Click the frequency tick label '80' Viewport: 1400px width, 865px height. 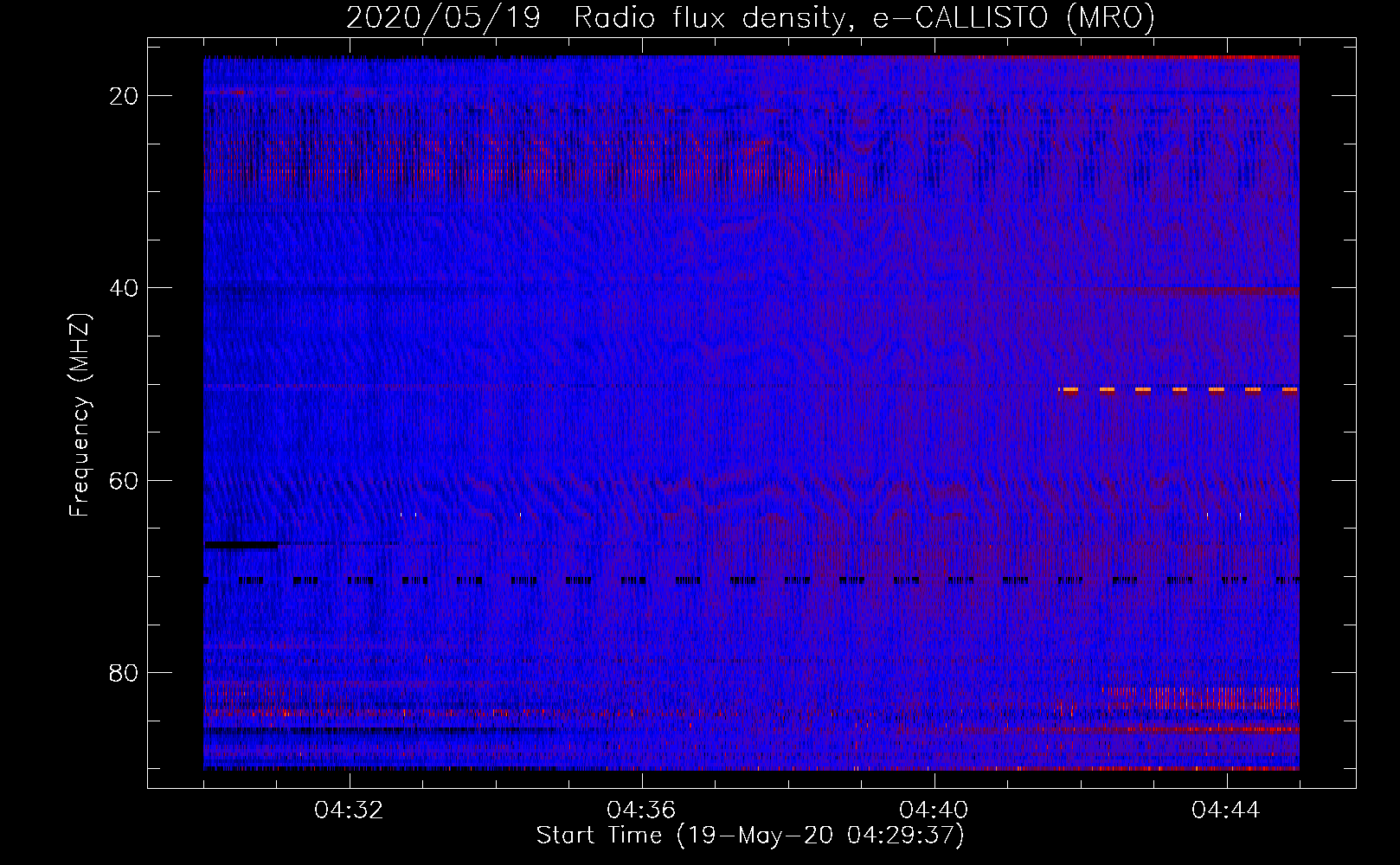click(x=125, y=672)
